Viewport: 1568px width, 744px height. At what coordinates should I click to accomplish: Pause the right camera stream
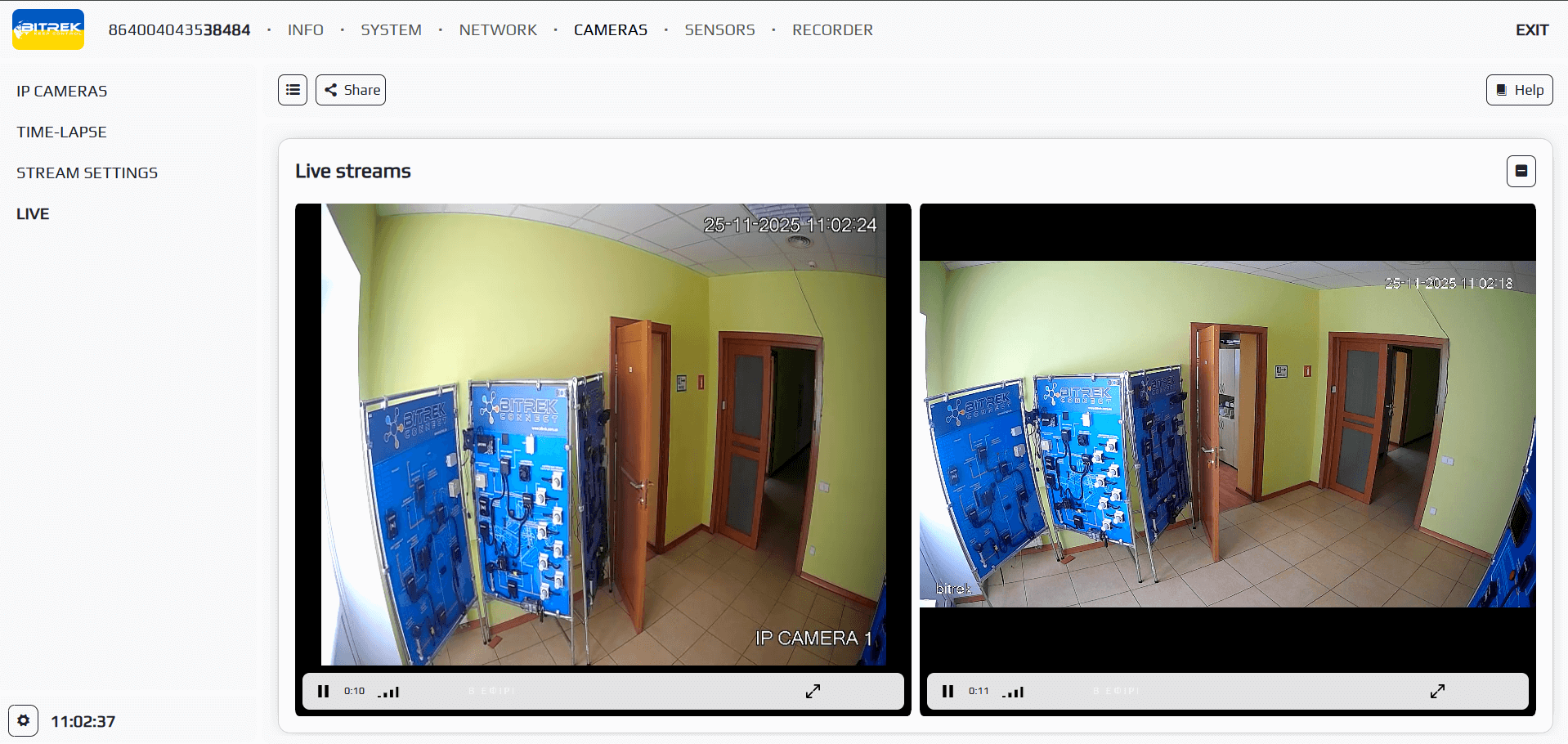click(948, 692)
